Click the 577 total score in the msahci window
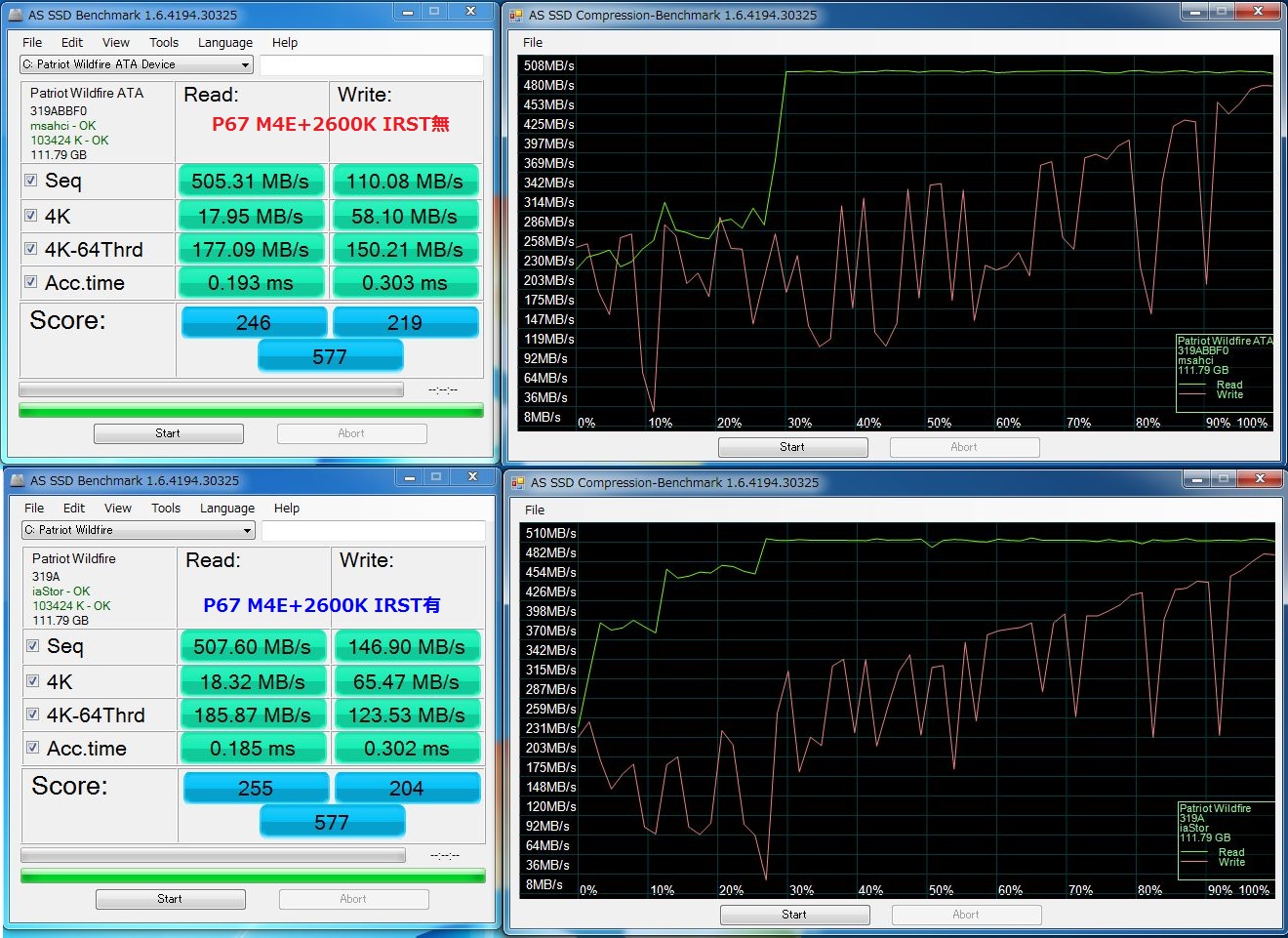 (330, 356)
